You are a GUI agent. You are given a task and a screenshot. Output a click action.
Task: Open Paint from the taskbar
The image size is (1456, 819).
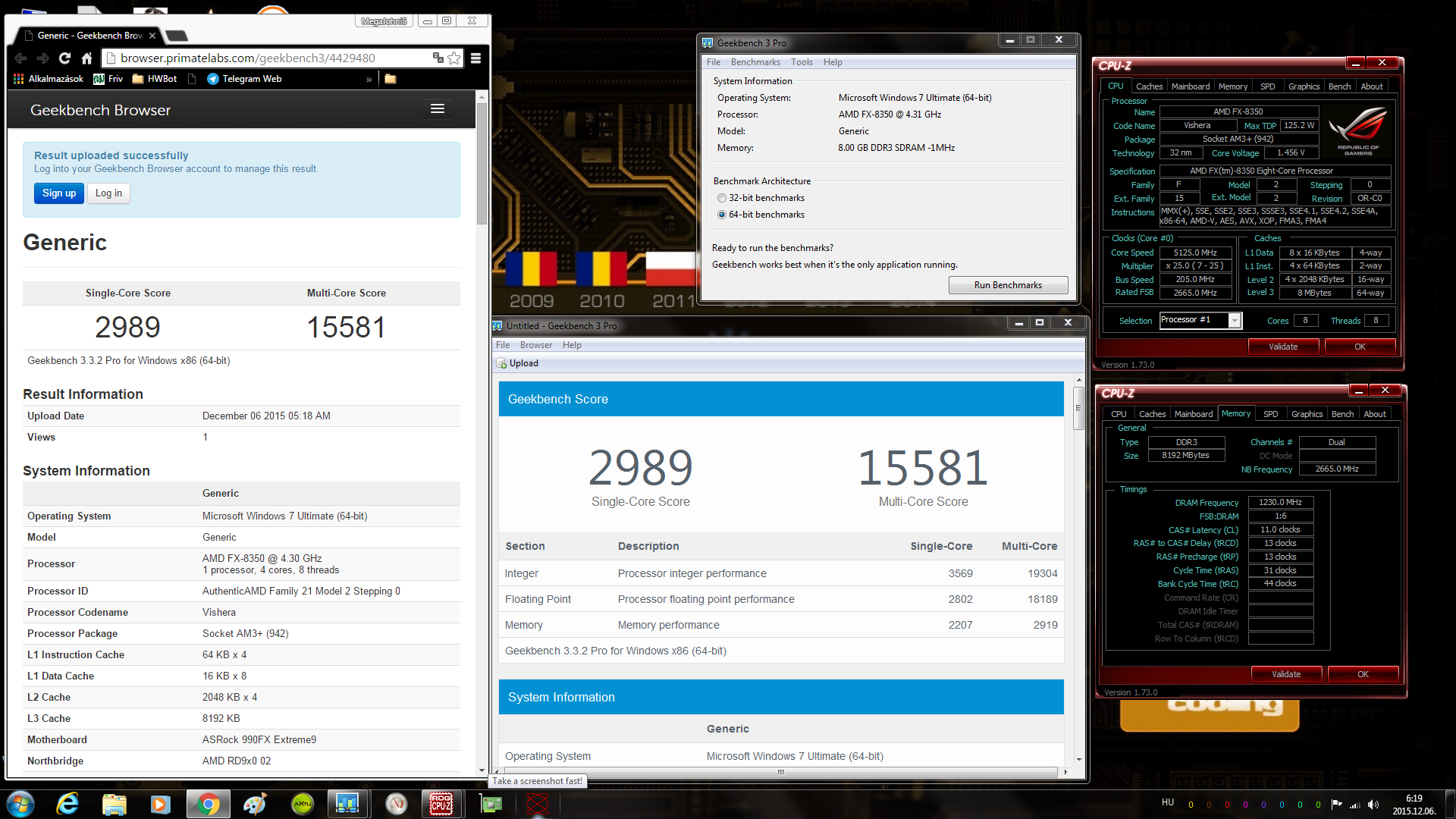255,804
